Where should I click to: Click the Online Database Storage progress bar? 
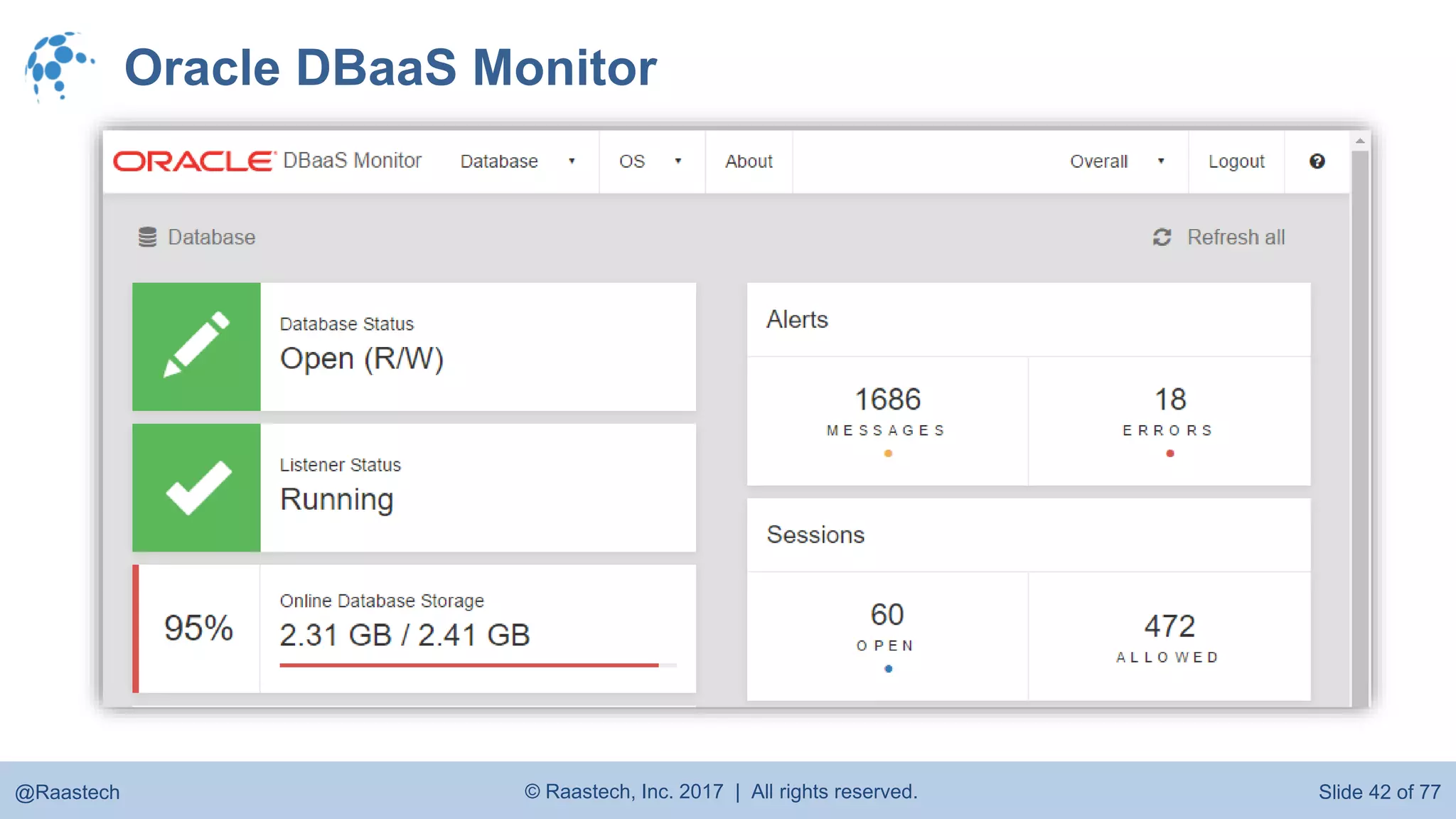pos(478,665)
